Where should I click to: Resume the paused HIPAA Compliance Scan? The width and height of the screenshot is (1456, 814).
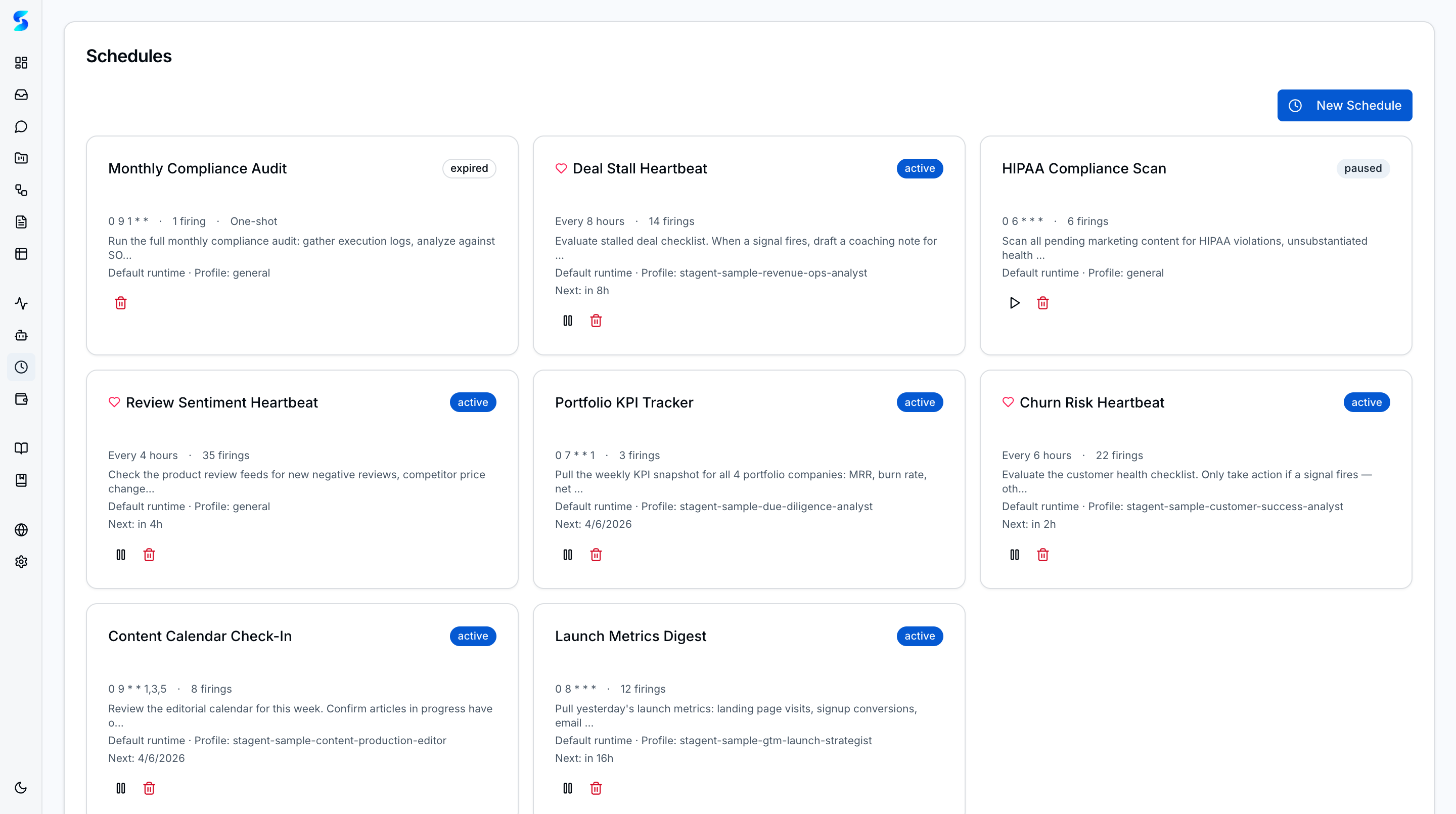[1014, 303]
